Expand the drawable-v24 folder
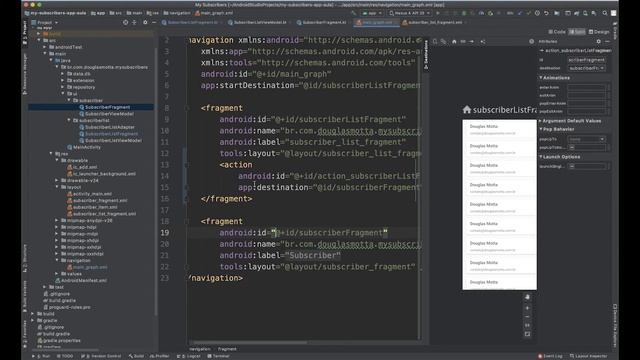 (57, 180)
